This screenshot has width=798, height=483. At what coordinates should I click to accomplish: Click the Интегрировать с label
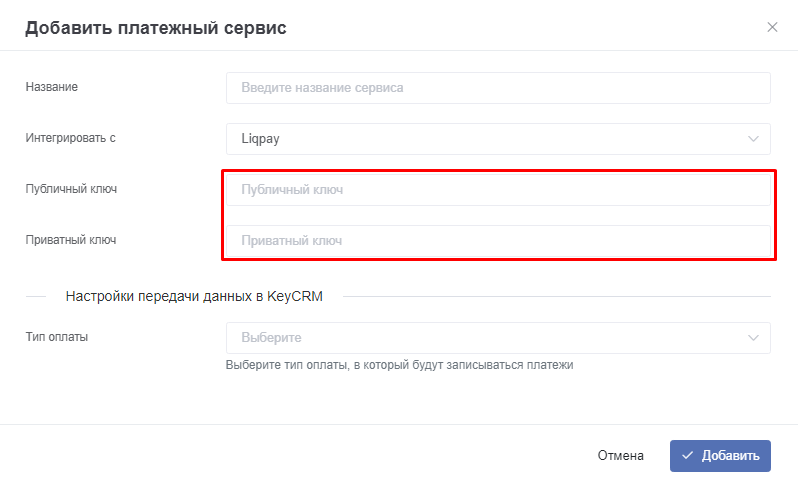click(71, 138)
